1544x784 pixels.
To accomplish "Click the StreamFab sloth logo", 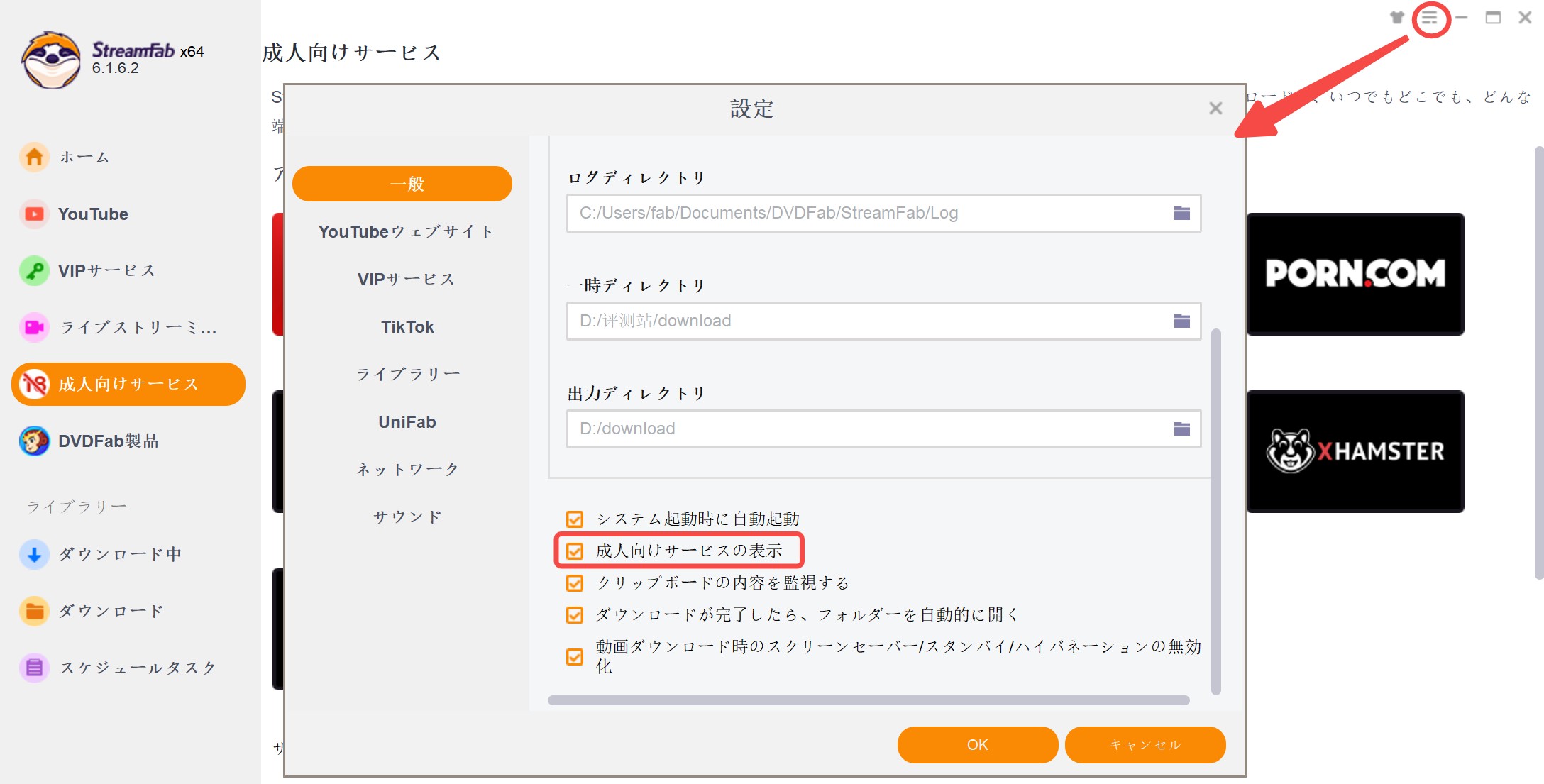I will [50, 60].
